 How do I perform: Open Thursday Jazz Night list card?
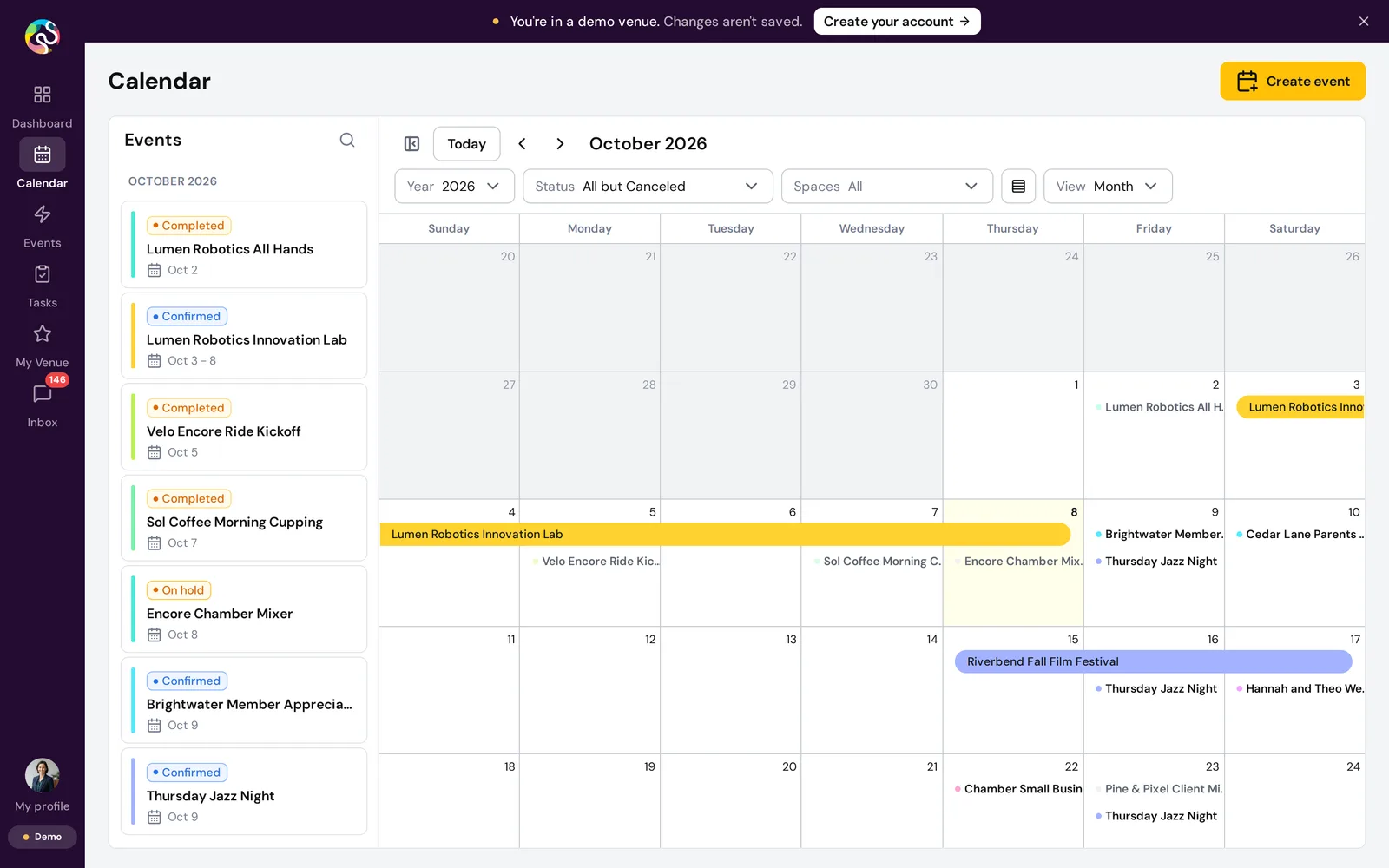(x=244, y=792)
